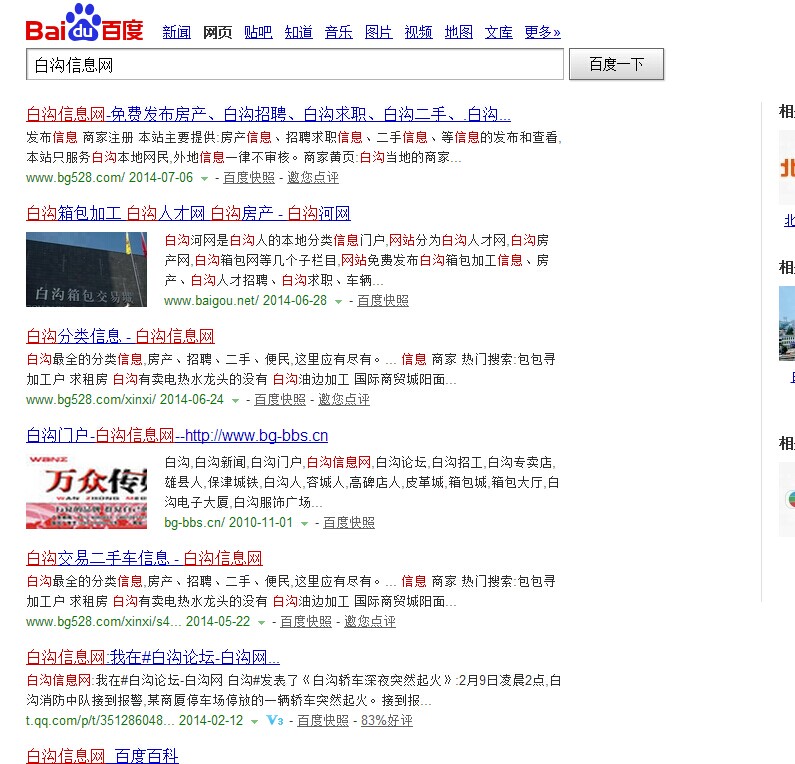Viewport: 795px width, 764px height.
Task: Click the V3 credibility badge icon
Action: (x=273, y=721)
